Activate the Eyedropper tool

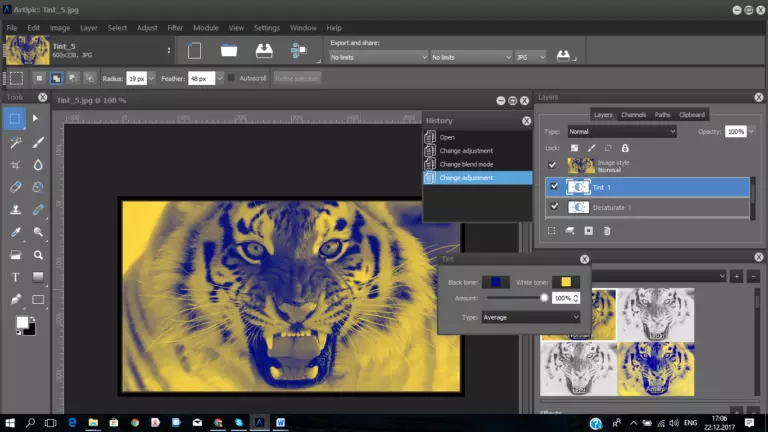[x=16, y=232]
